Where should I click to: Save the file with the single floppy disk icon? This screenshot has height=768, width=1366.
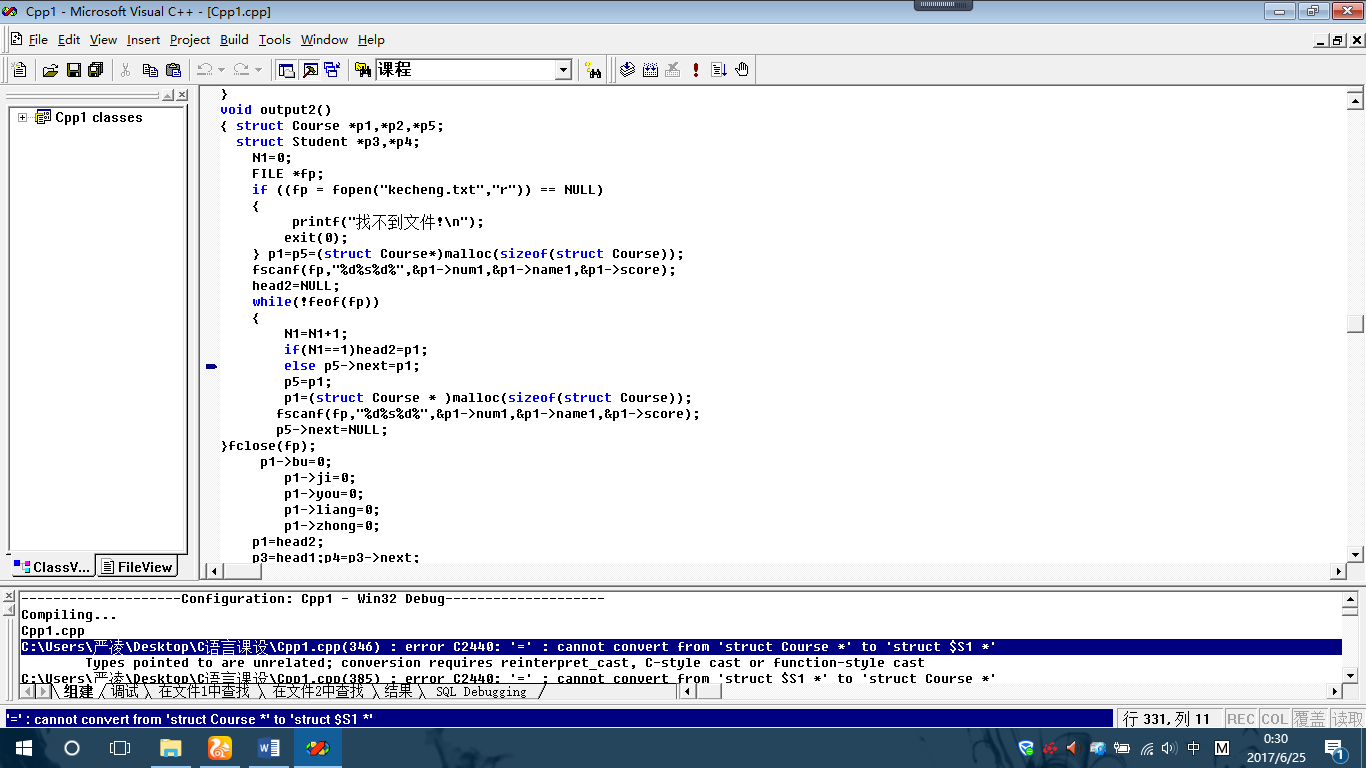coord(73,70)
